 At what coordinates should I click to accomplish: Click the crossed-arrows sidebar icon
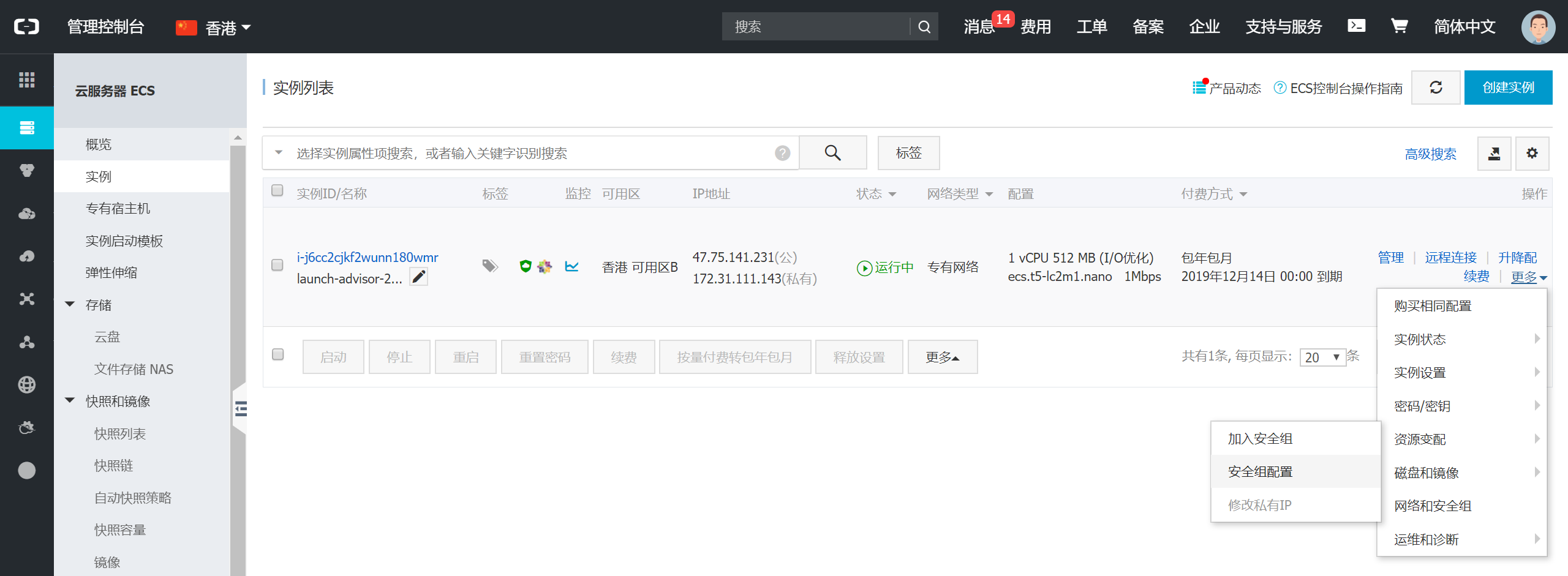tap(26, 299)
